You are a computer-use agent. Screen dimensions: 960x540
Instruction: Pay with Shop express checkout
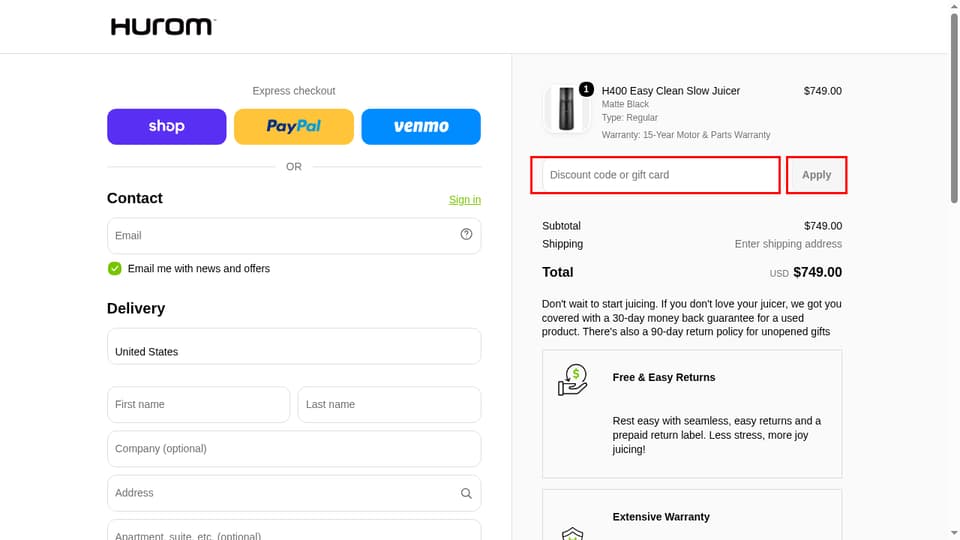pos(167,127)
